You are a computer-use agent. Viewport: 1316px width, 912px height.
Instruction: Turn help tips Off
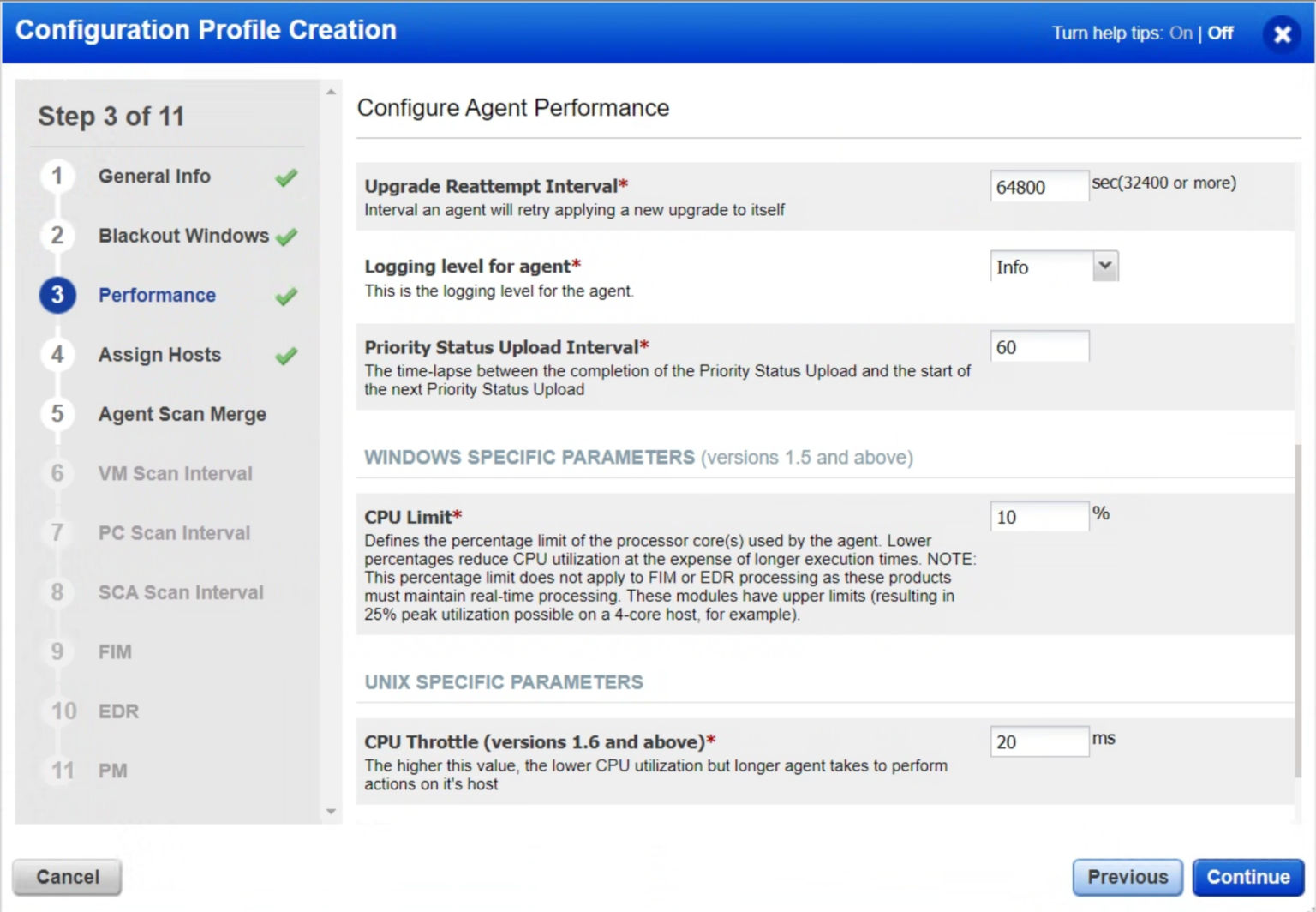pyautogui.click(x=1219, y=33)
